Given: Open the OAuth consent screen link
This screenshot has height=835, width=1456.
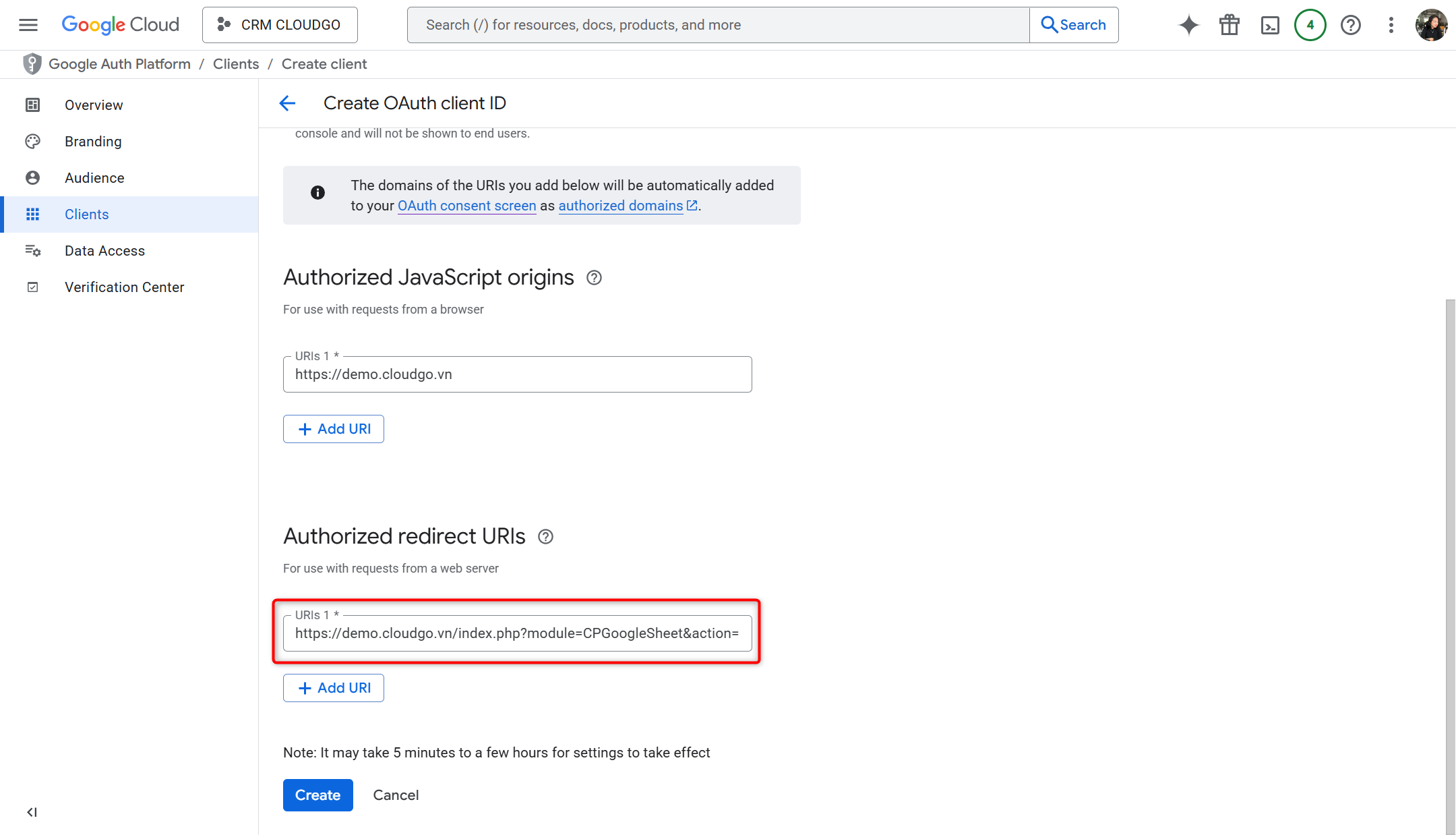Looking at the screenshot, I should click(x=466, y=206).
